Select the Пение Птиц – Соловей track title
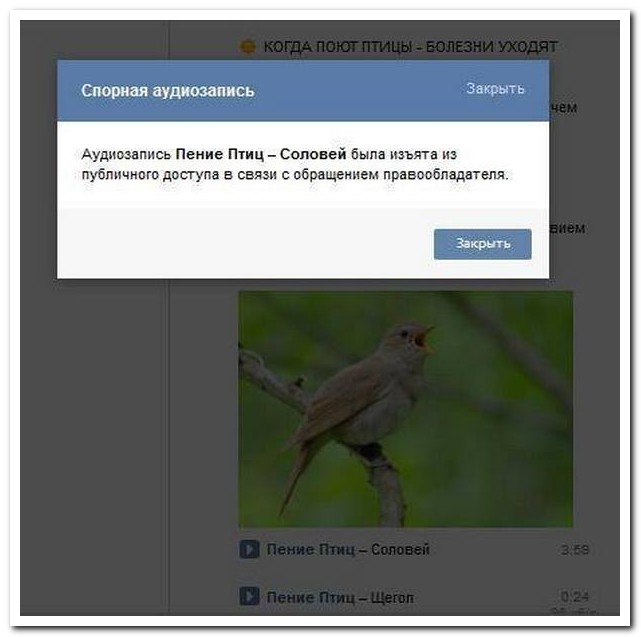Image resolution: width=641 pixels, height=637 pixels. pyautogui.click(x=348, y=549)
